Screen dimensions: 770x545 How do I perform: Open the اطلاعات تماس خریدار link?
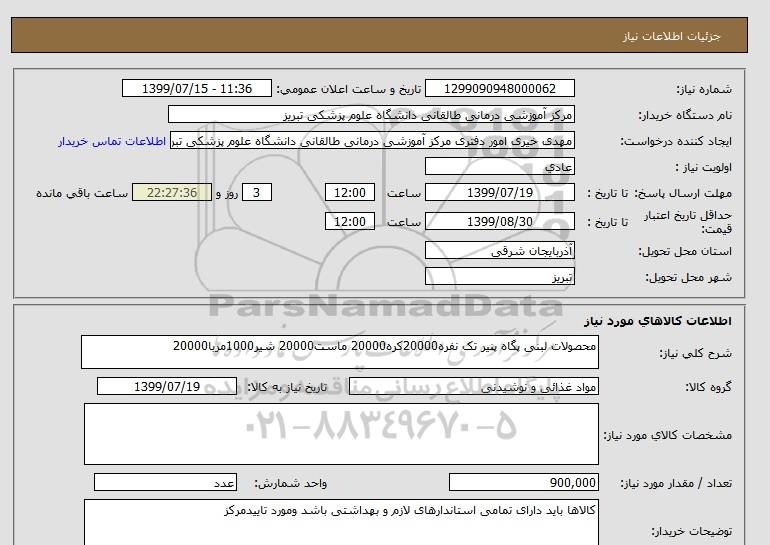pos(112,141)
